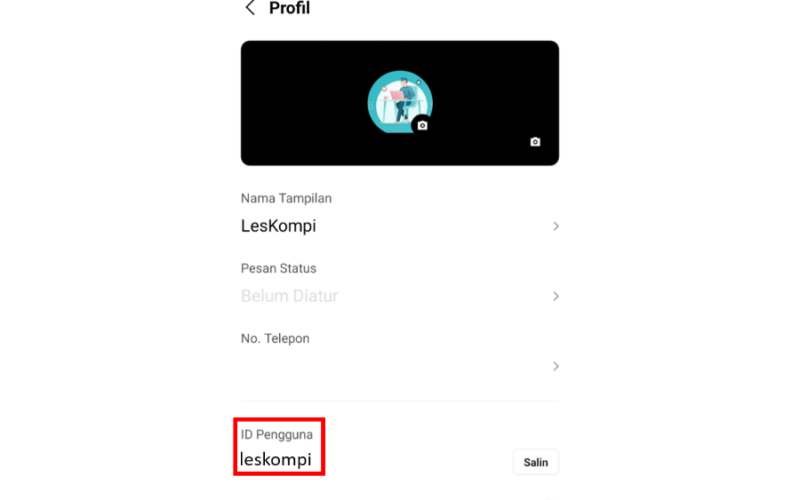Go back using the Profil back arrow
800x500 pixels.
coord(250,8)
